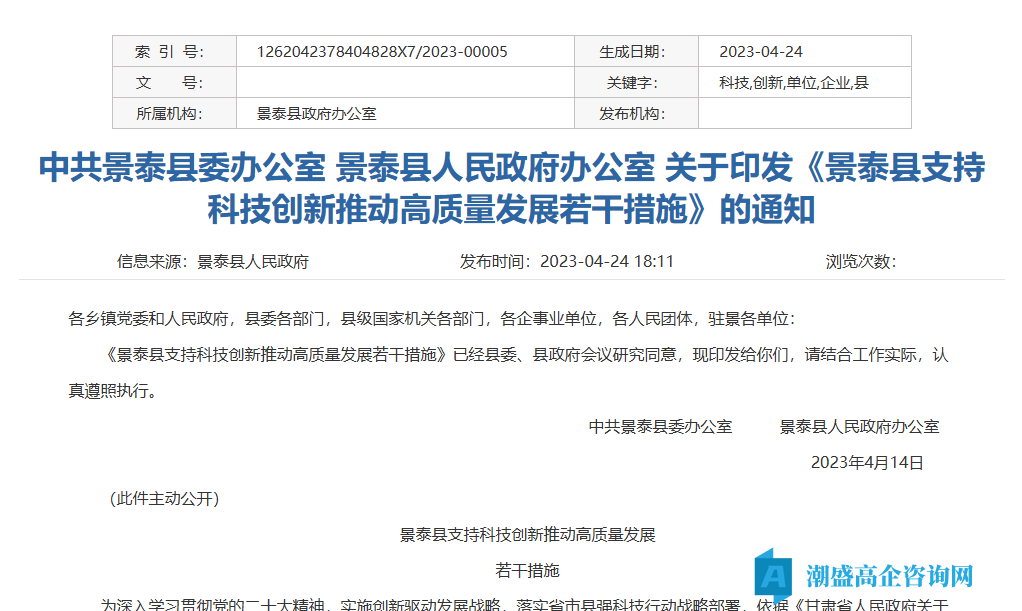Click the salutation line starting 各乡镇党委和人民政府

[432, 319]
